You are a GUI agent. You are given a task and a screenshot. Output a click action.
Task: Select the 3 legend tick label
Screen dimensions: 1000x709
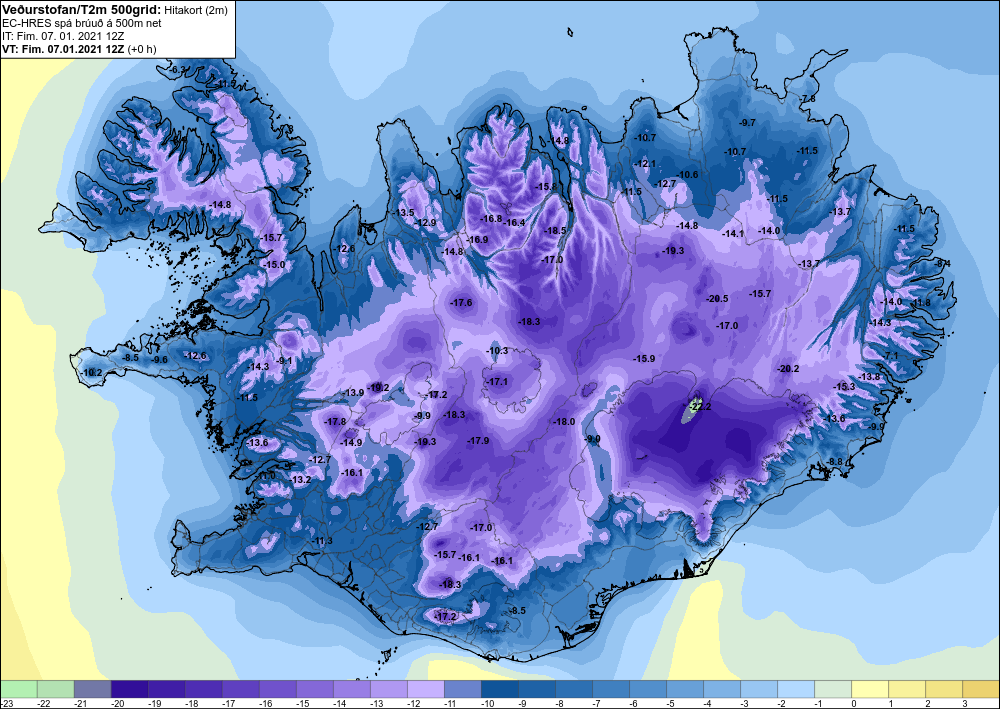pos(964,703)
